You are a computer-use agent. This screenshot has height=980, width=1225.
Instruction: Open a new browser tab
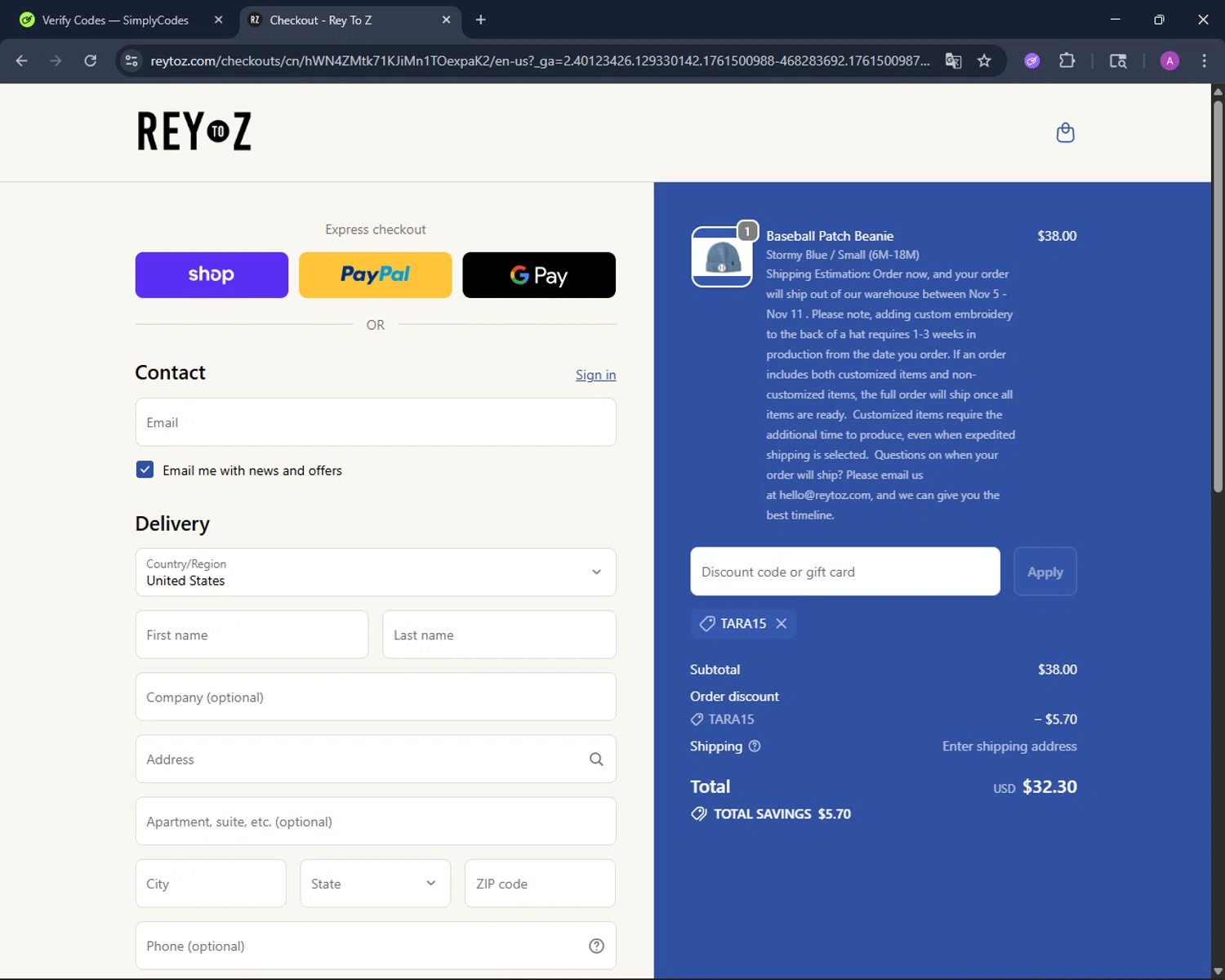pos(481,20)
